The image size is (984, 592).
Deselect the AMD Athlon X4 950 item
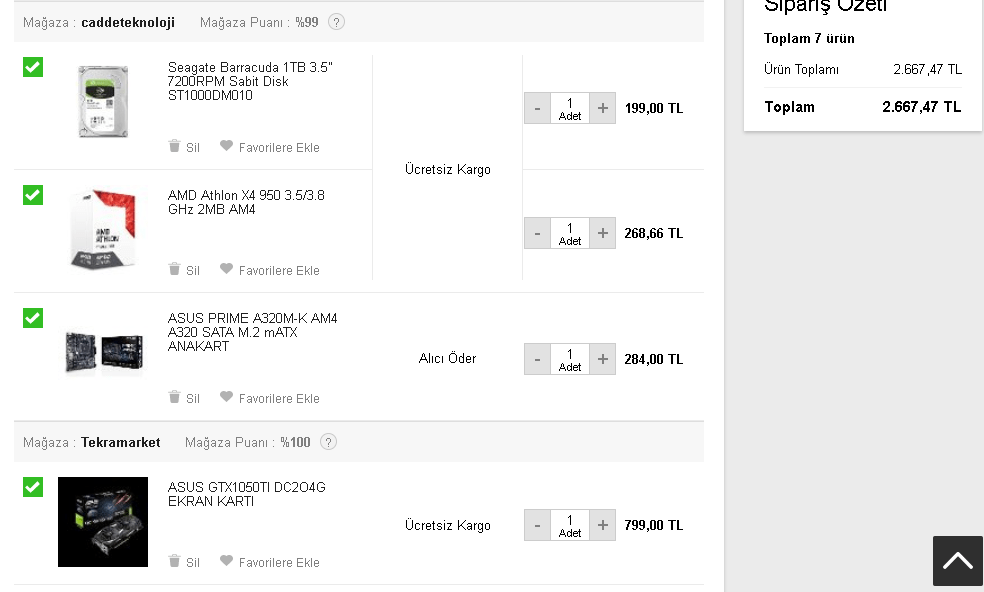coord(33,195)
